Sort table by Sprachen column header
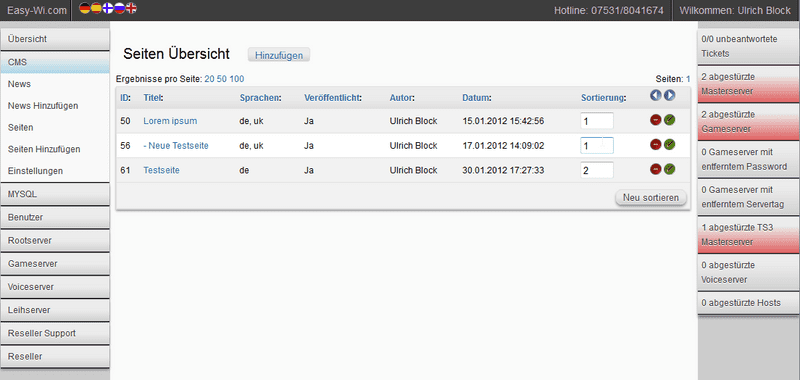This screenshot has height=380, width=800. pyautogui.click(x=260, y=97)
